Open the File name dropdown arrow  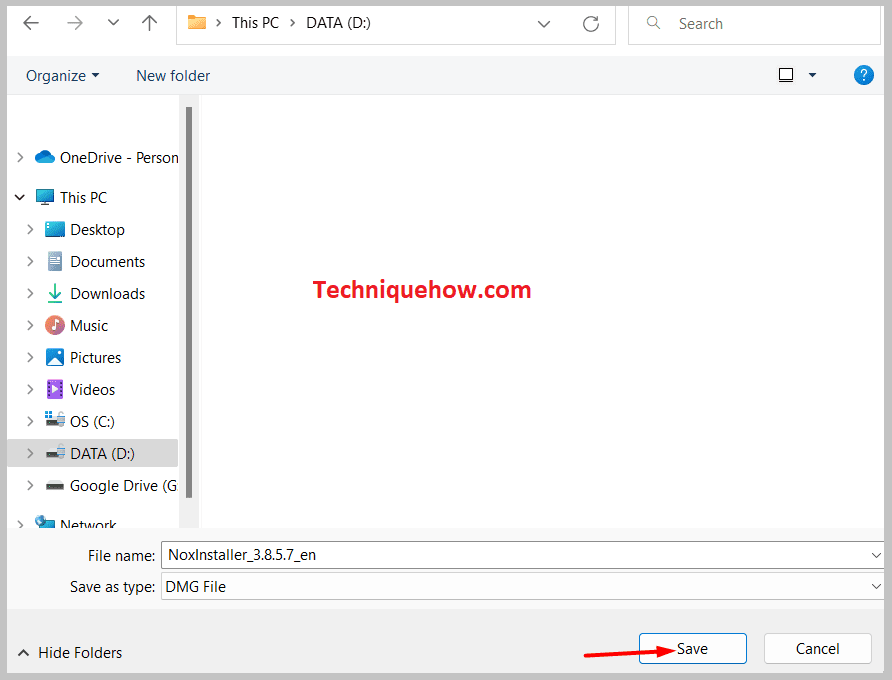pos(876,555)
